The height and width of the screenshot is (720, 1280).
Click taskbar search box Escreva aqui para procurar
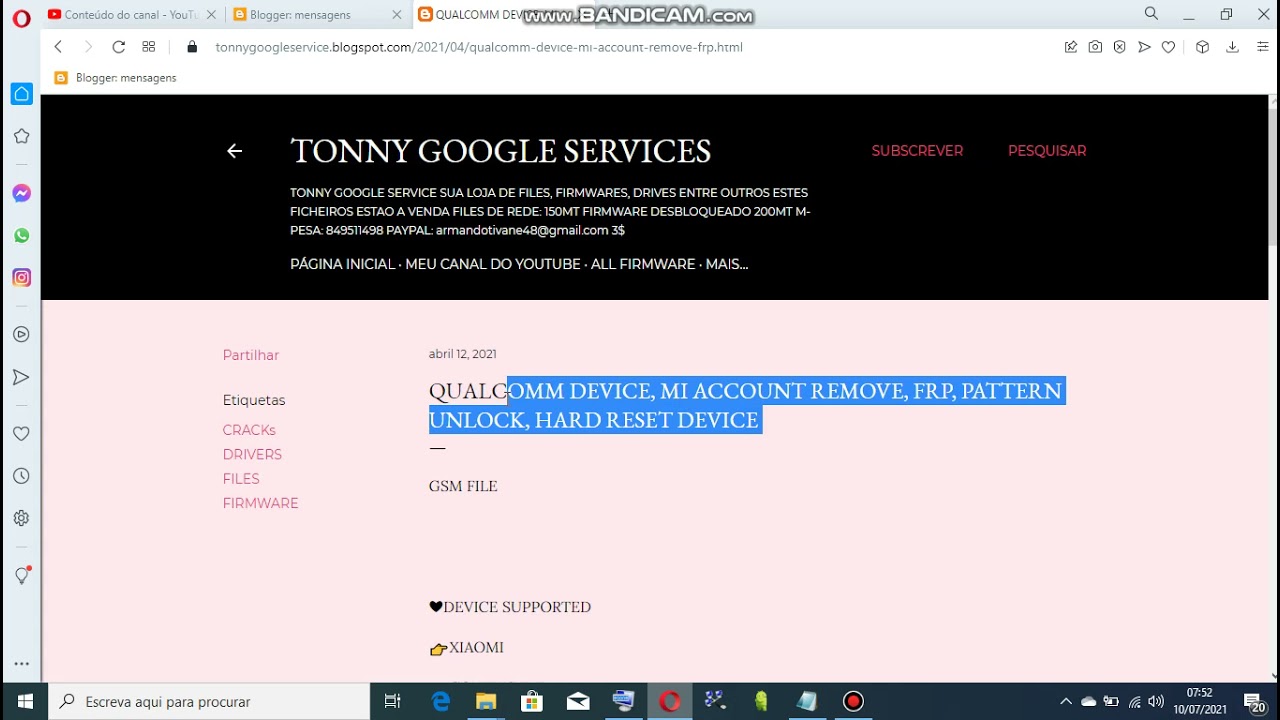click(209, 701)
